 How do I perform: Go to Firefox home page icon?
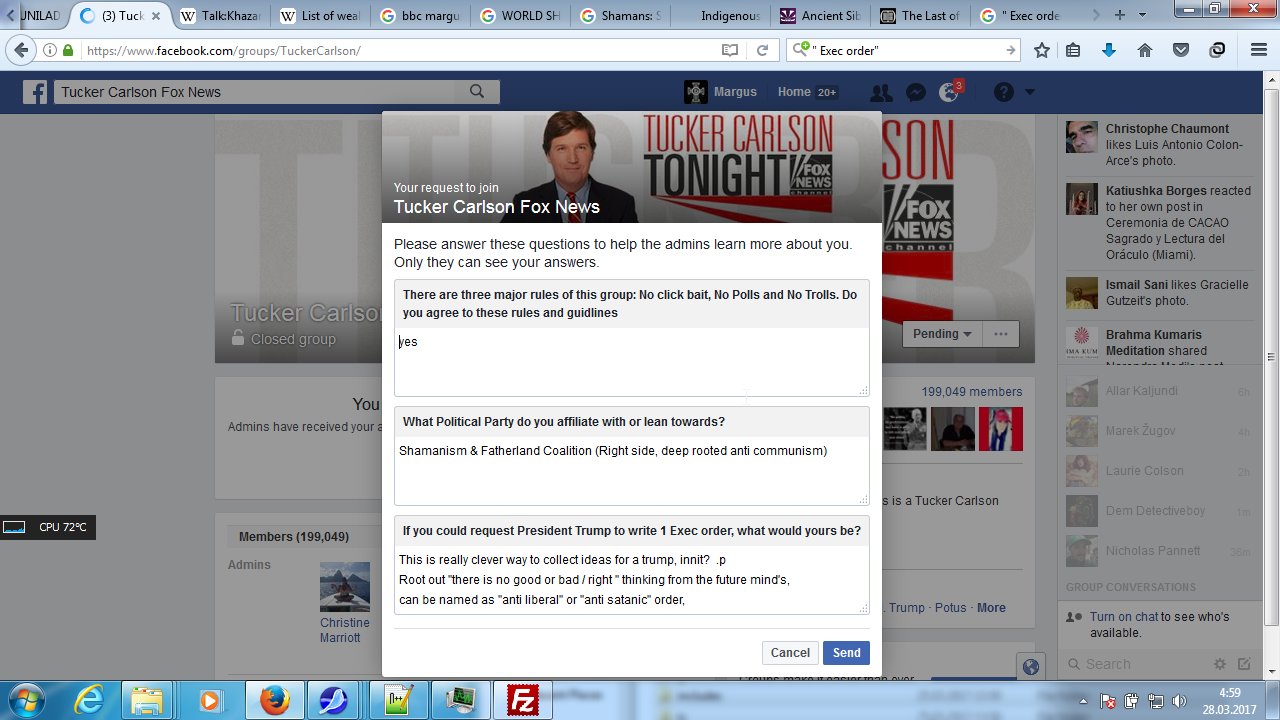coord(1145,50)
